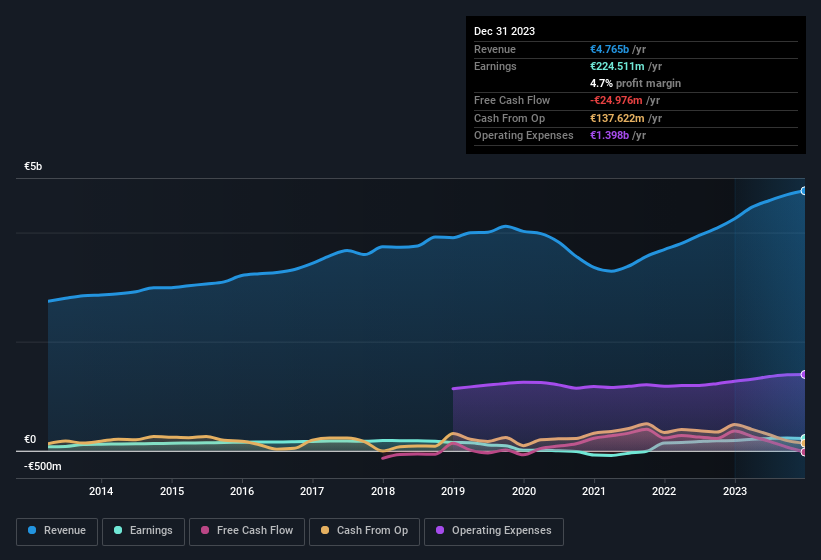Screen dimensions: 821x560
Task: Click the Revenue value €4.765b in tooltip
Action: pos(611,49)
